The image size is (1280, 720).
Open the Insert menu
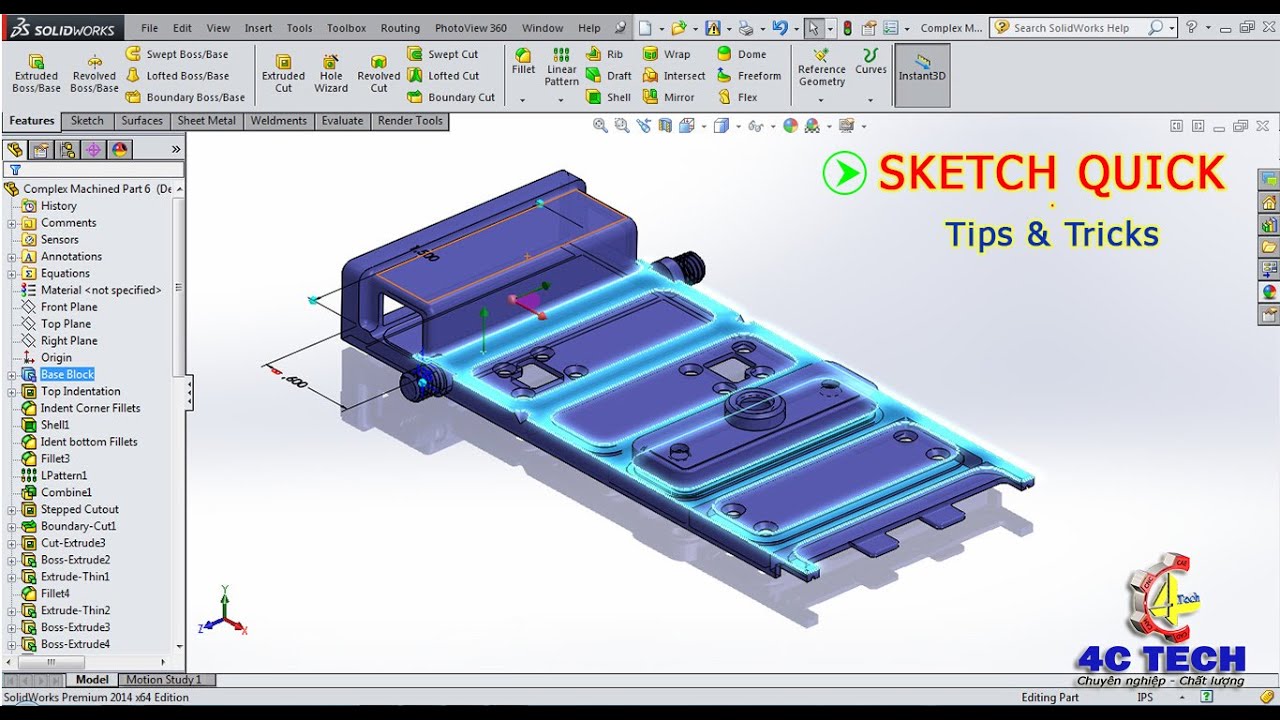click(258, 28)
